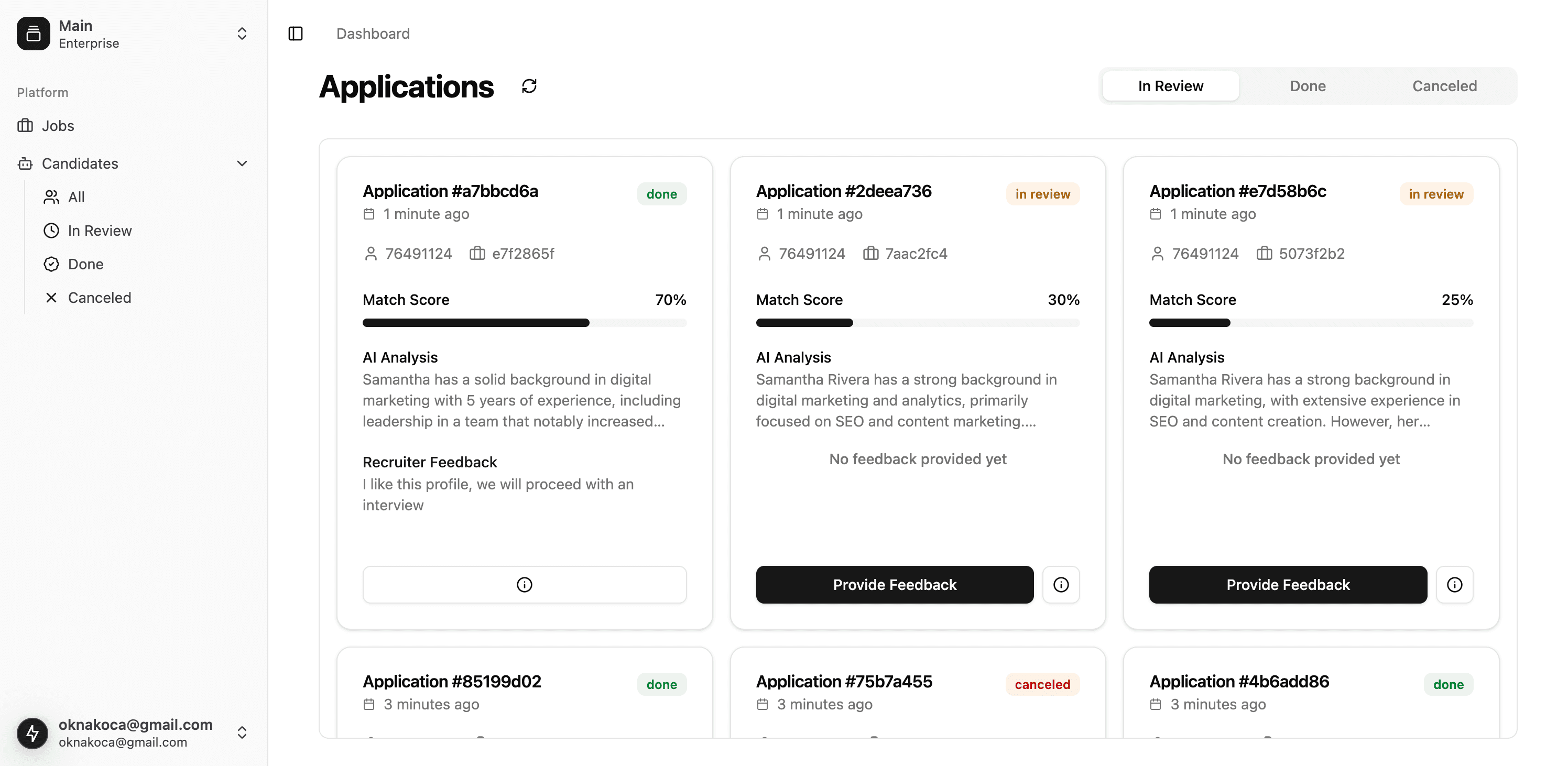Click the briefcase icon beside e7f2865f

[476, 253]
